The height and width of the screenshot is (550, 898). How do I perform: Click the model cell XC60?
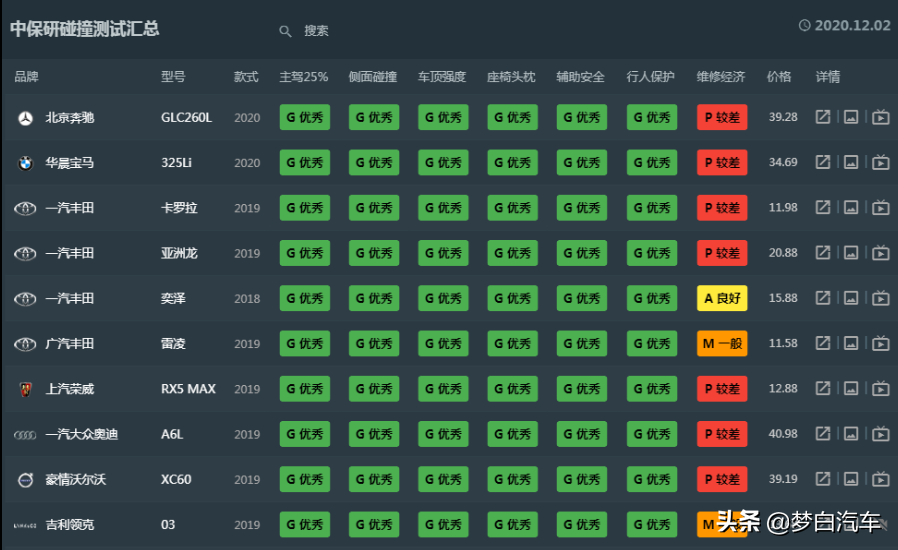[x=176, y=480]
